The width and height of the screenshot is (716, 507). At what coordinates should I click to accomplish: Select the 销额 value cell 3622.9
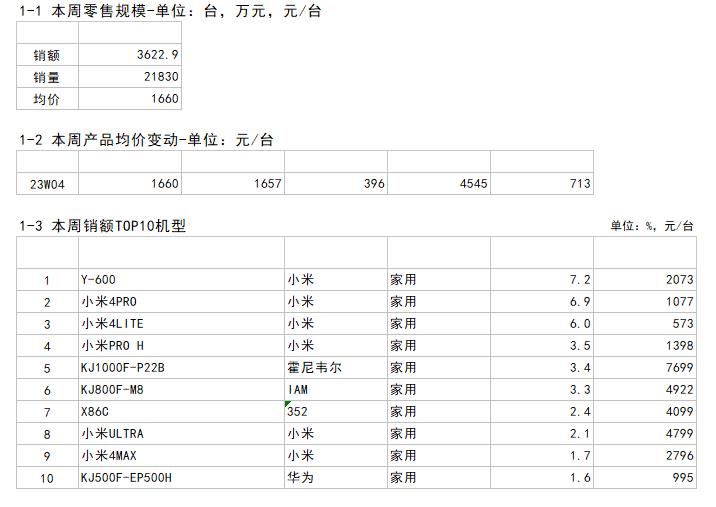tap(130, 55)
